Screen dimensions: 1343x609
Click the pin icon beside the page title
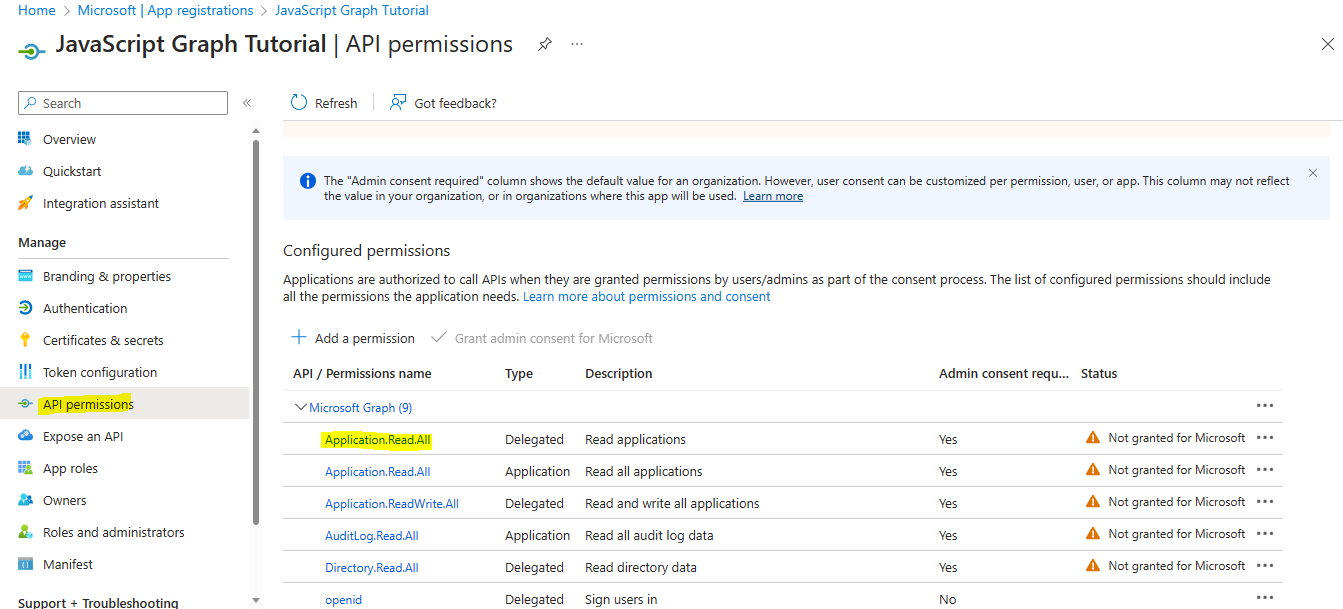(x=545, y=44)
